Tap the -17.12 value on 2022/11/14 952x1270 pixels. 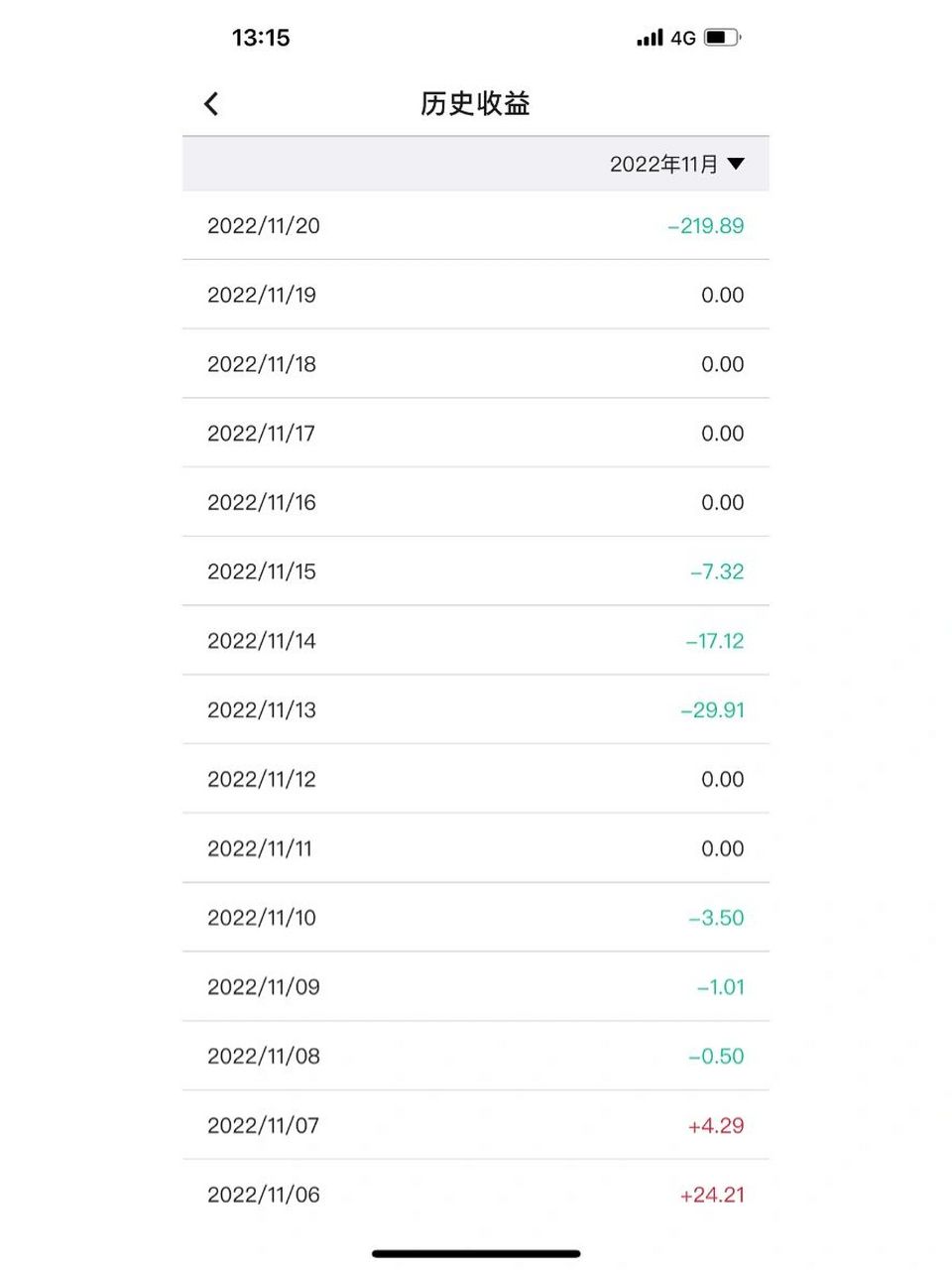tap(715, 641)
